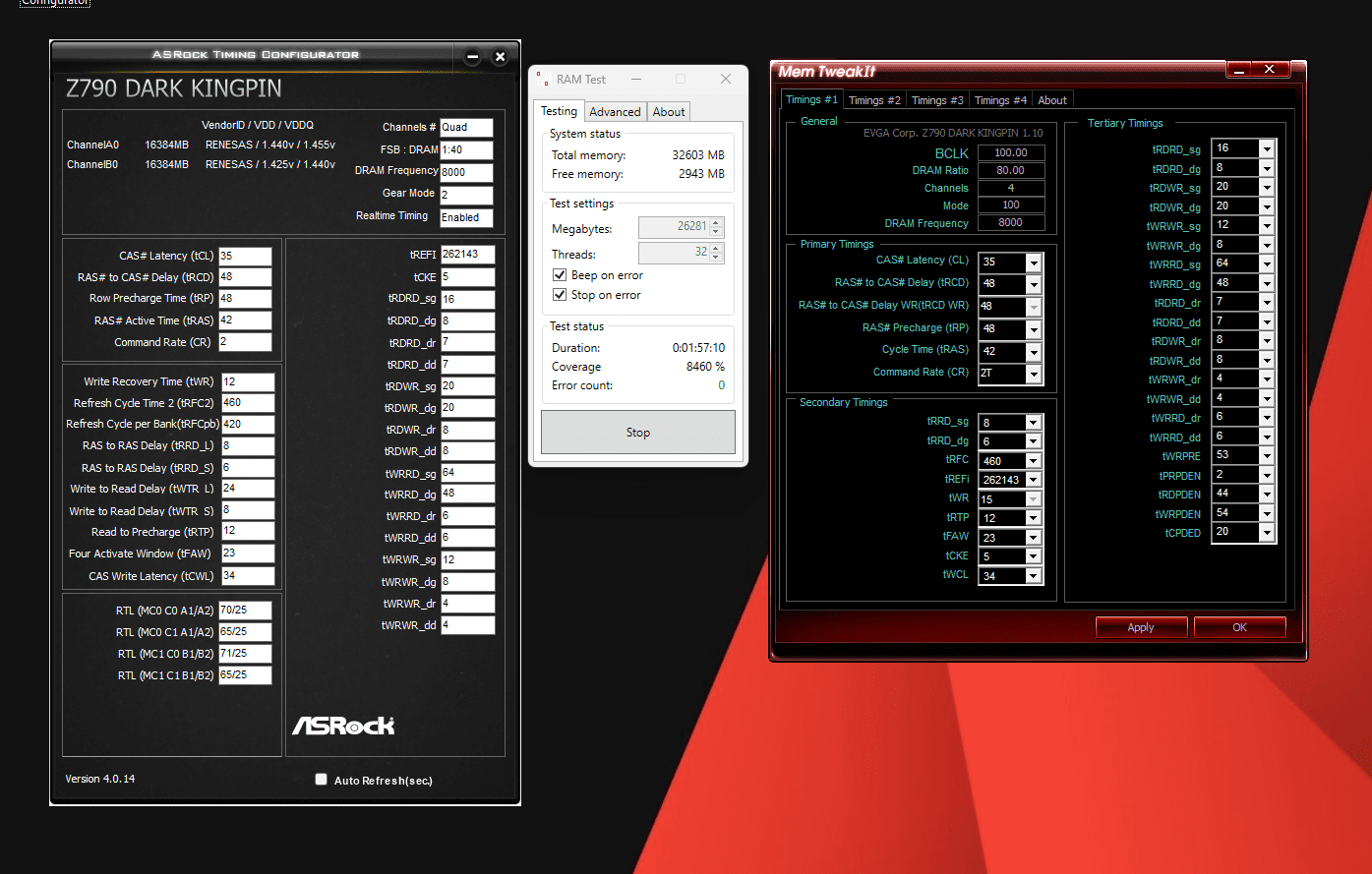Select the Testing tab in RAM Test
The height and width of the screenshot is (874, 1372).
tap(559, 111)
